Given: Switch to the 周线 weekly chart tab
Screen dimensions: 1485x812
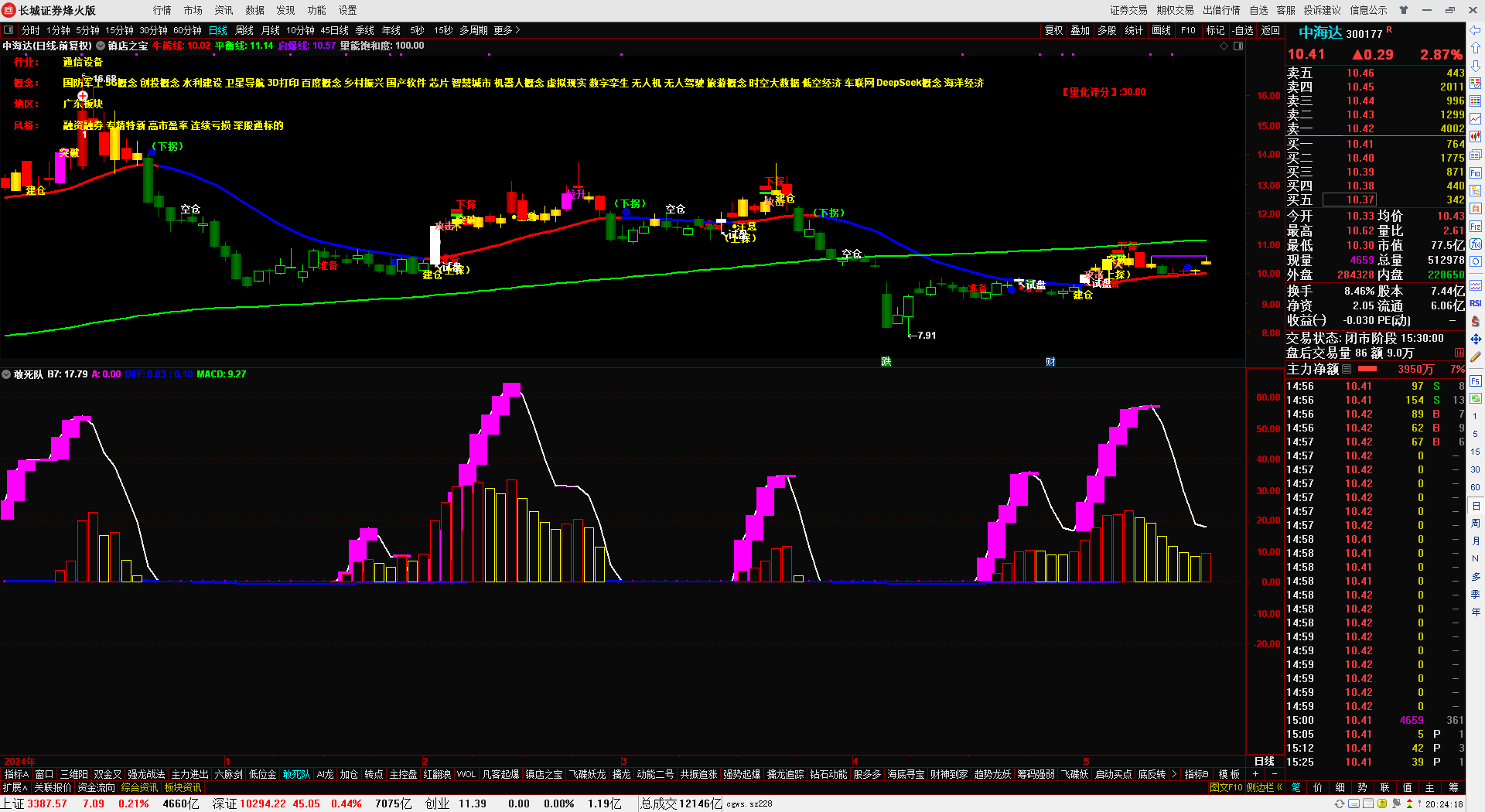Looking at the screenshot, I should click(244, 30).
